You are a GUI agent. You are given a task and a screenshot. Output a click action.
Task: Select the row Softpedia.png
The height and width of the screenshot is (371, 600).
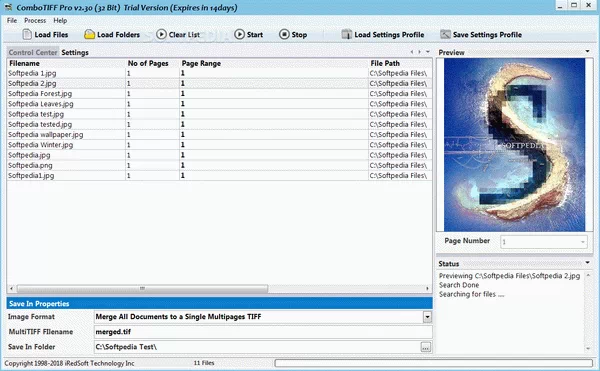point(219,165)
